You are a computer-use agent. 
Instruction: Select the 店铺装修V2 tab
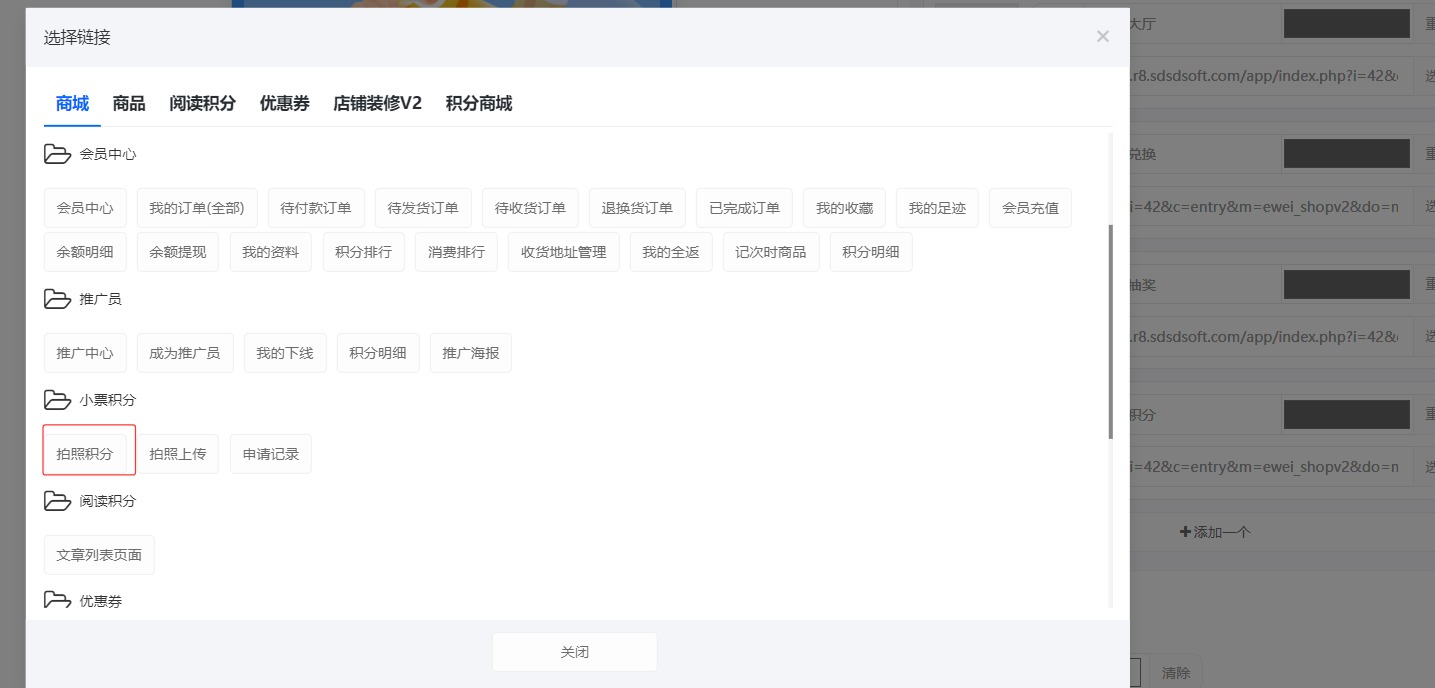point(378,103)
